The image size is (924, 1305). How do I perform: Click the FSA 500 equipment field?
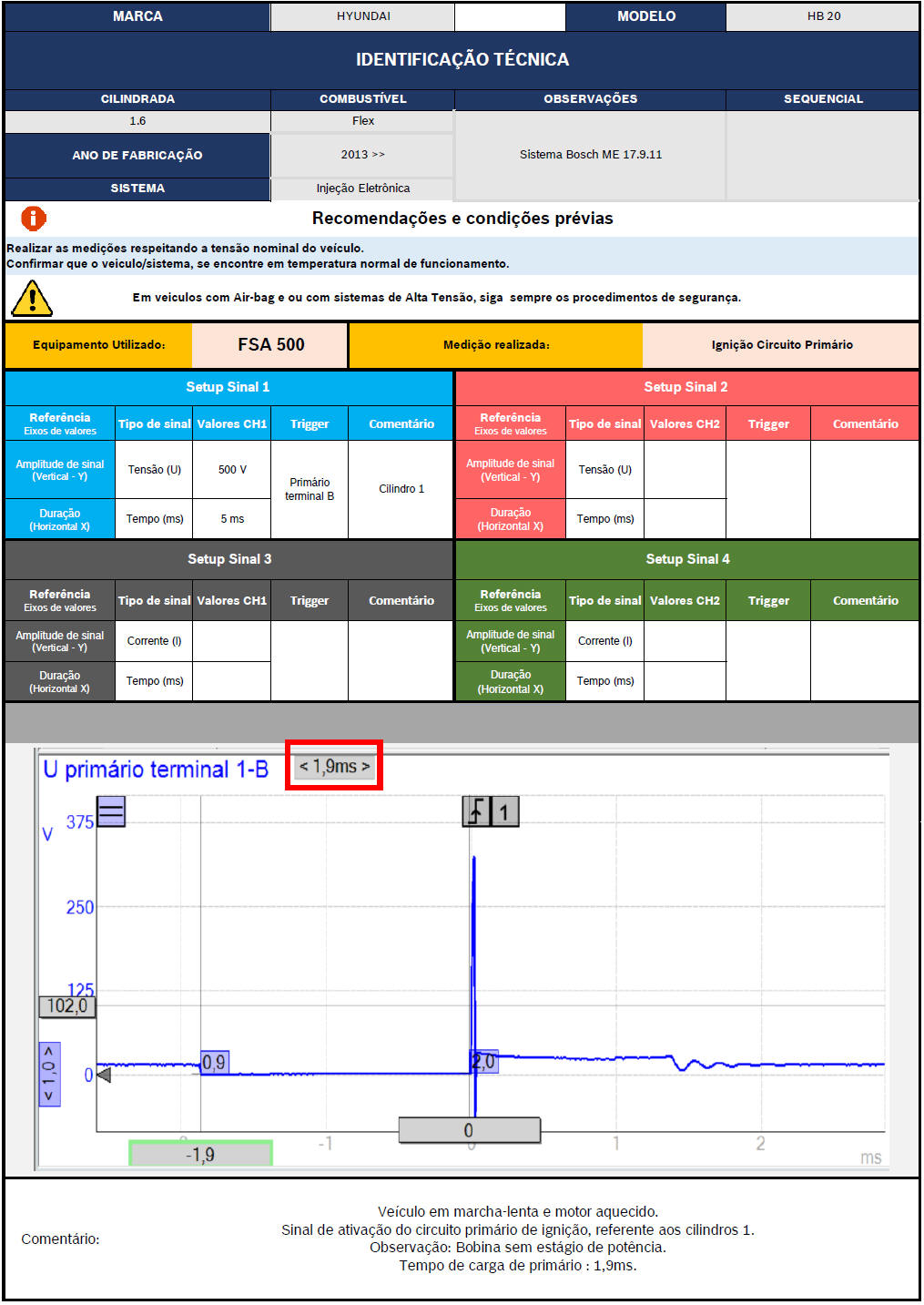(x=270, y=345)
